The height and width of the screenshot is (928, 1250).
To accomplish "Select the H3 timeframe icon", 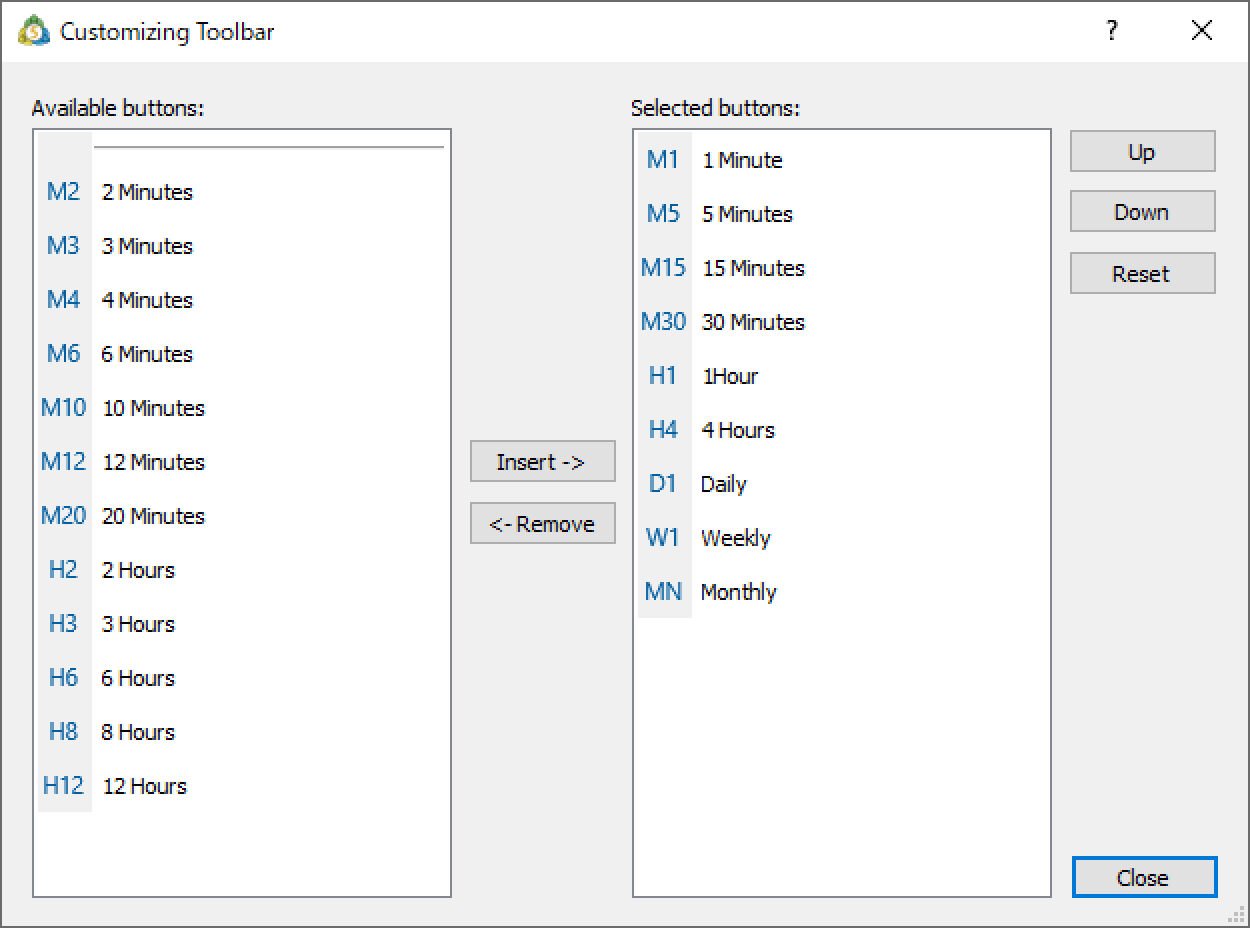I will tap(63, 624).
